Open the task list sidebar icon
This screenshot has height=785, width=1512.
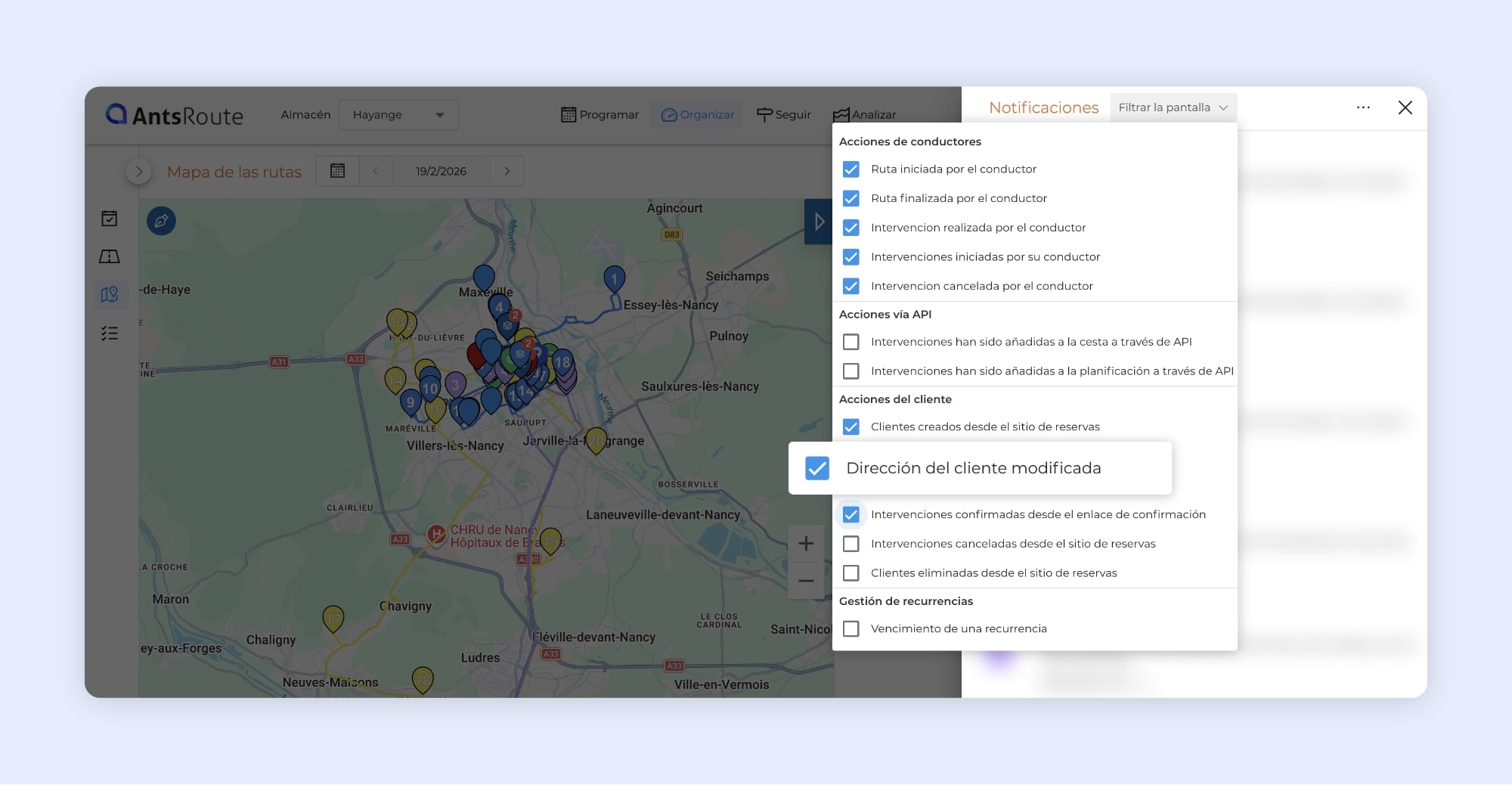tap(110, 334)
